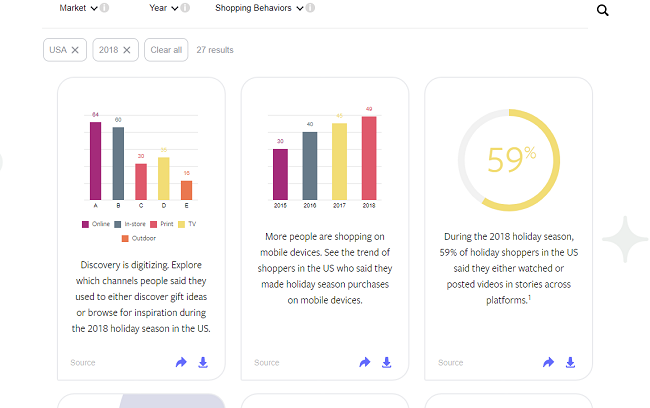Click the 2015 bar in trend chart

tap(280, 175)
